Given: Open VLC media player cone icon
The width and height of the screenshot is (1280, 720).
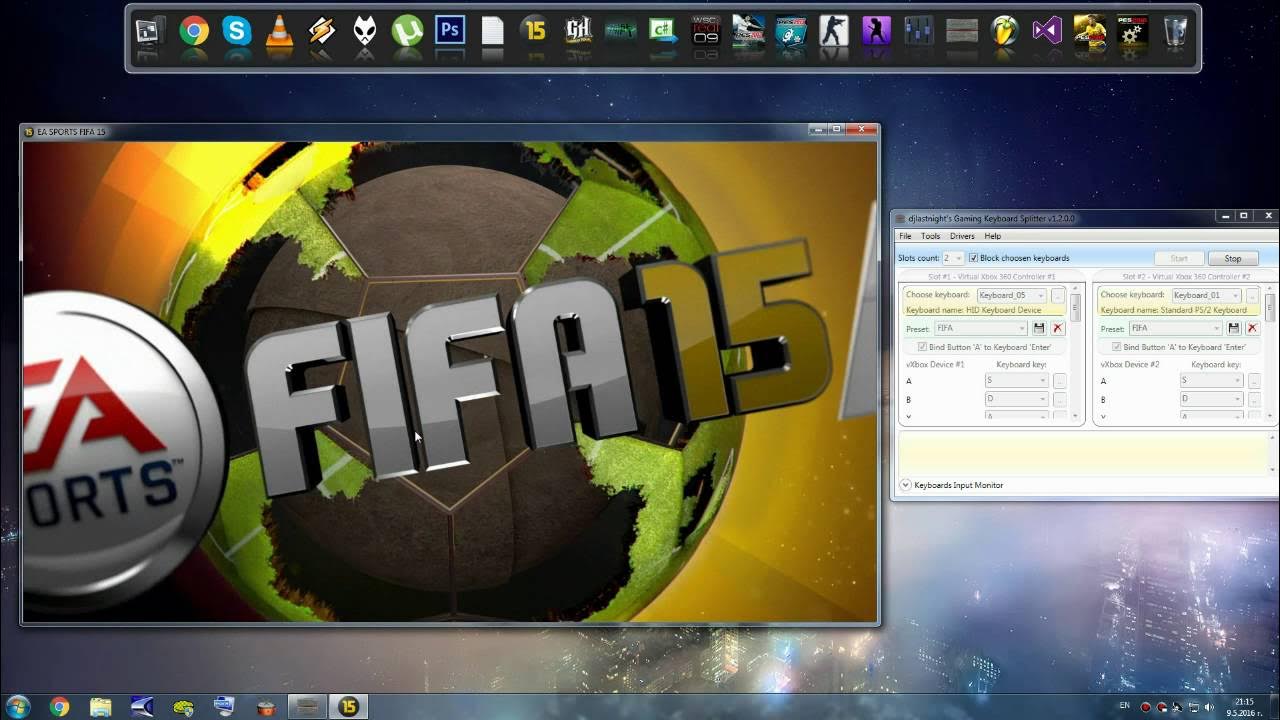Looking at the screenshot, I should [280, 32].
